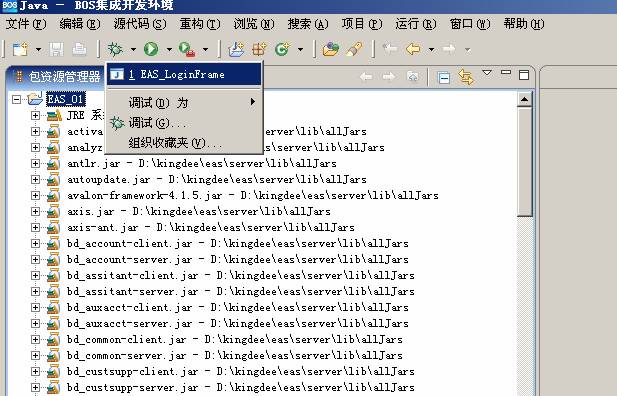The height and width of the screenshot is (396, 617).
Task: Open the 运行(R) menu
Action: tap(416, 24)
